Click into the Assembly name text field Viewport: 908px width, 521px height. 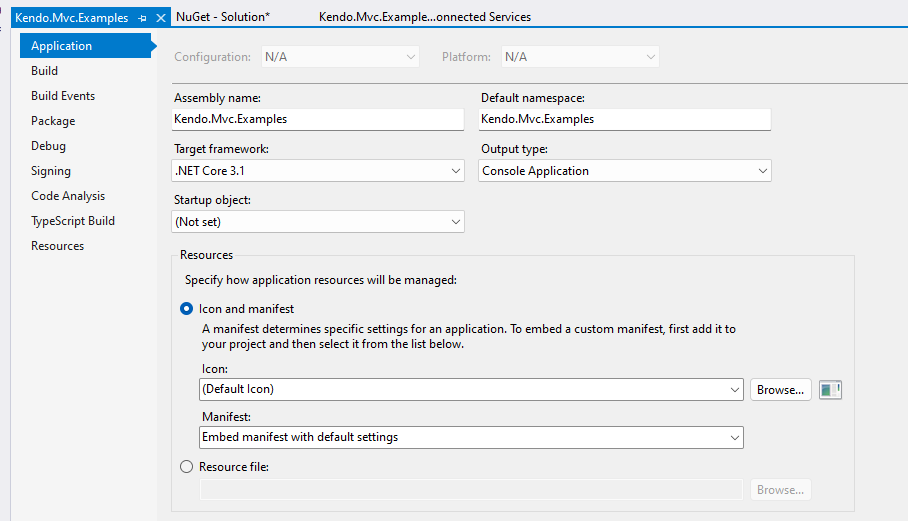[x=318, y=119]
